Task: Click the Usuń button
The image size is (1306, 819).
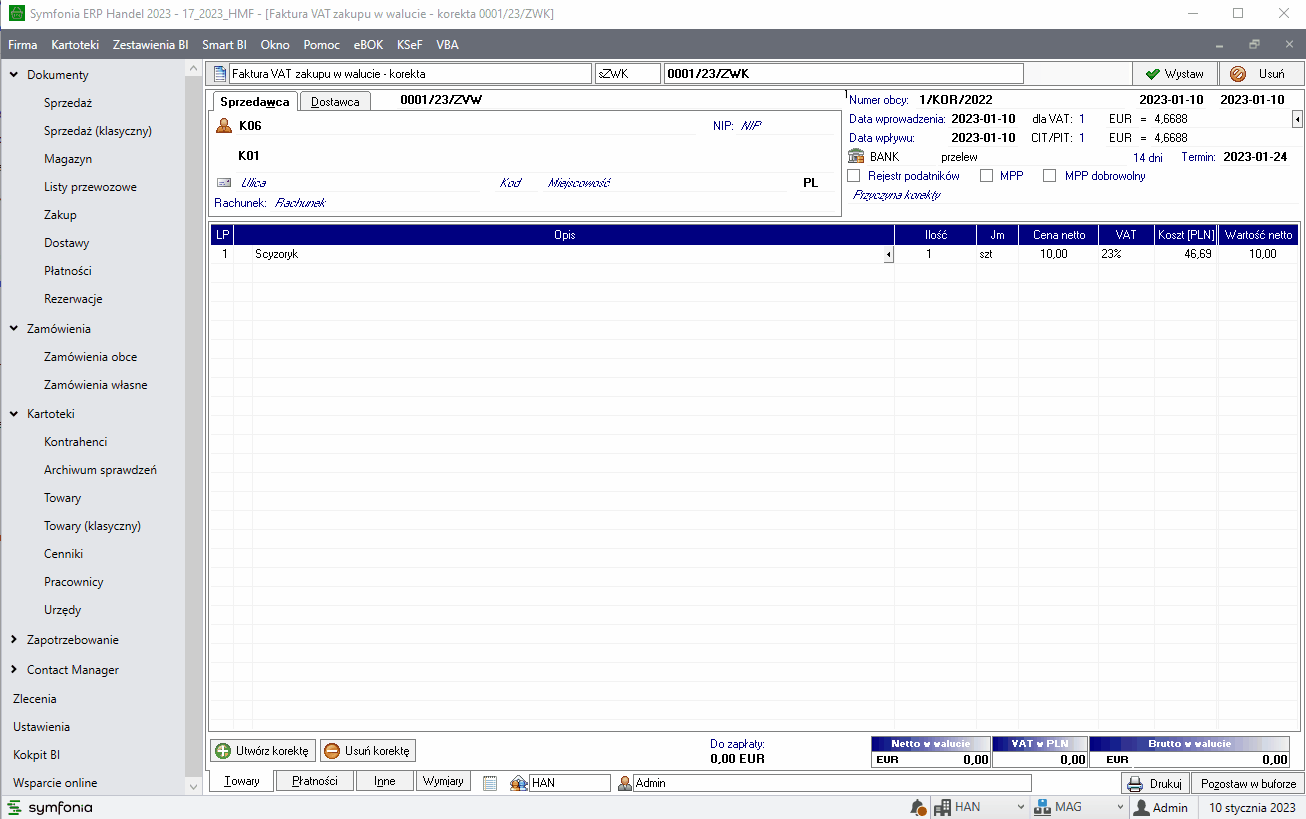Action: point(1261,74)
